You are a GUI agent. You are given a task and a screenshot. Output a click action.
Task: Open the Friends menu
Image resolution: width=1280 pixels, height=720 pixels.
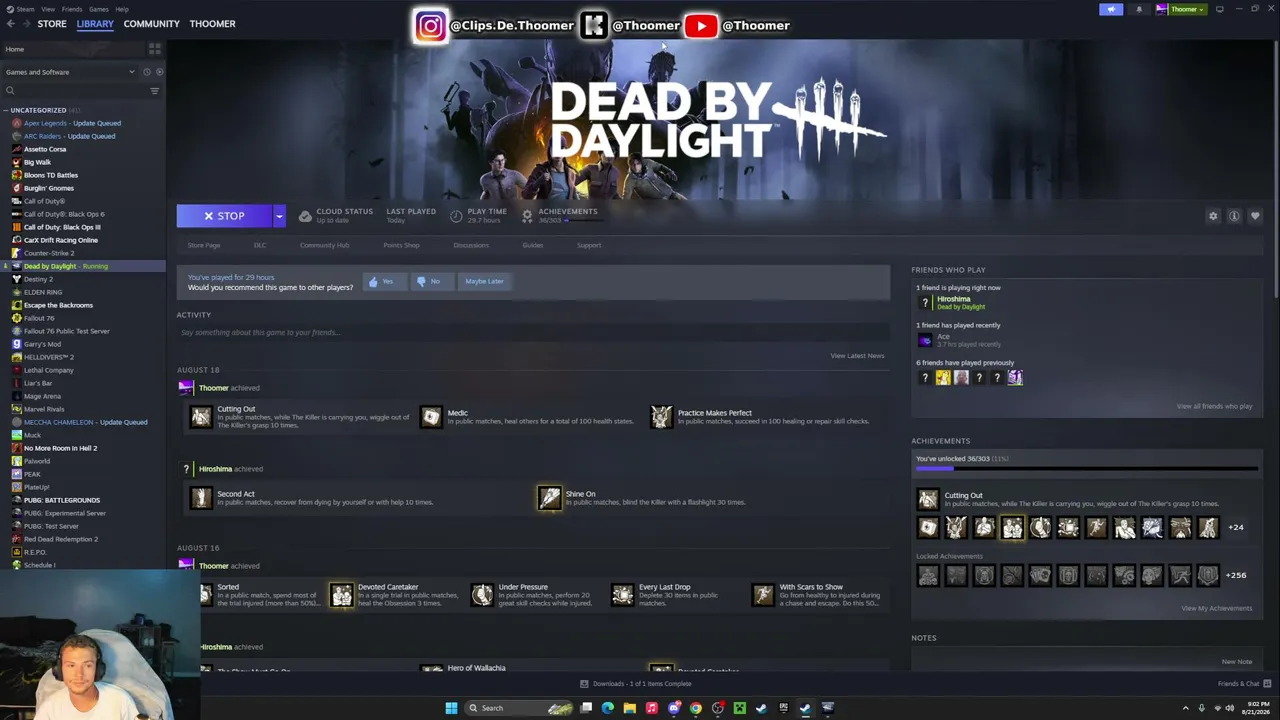tap(72, 9)
